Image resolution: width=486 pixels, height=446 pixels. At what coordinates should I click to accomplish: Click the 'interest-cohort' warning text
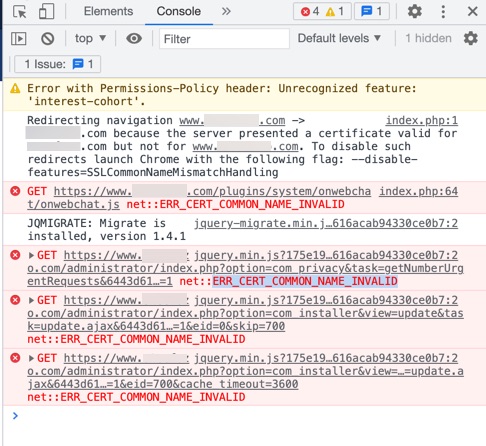click(86, 101)
